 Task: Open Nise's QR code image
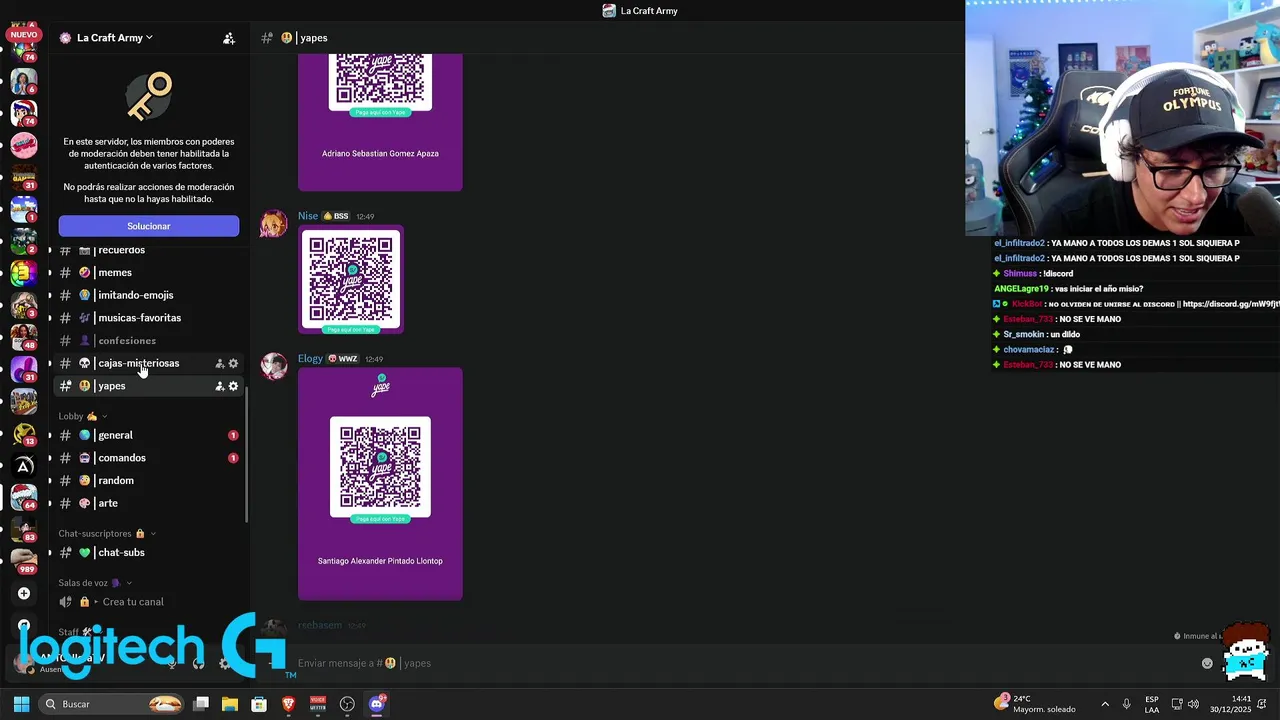coord(351,280)
